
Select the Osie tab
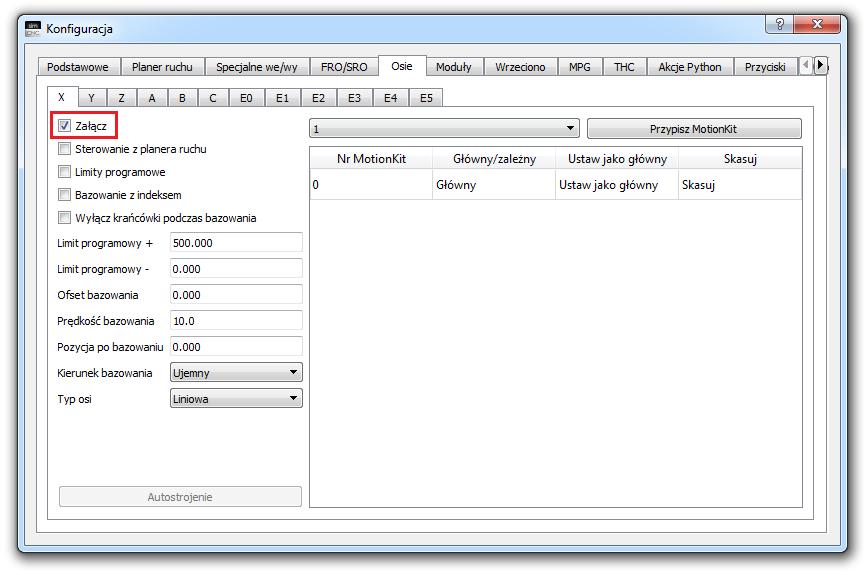click(x=402, y=66)
